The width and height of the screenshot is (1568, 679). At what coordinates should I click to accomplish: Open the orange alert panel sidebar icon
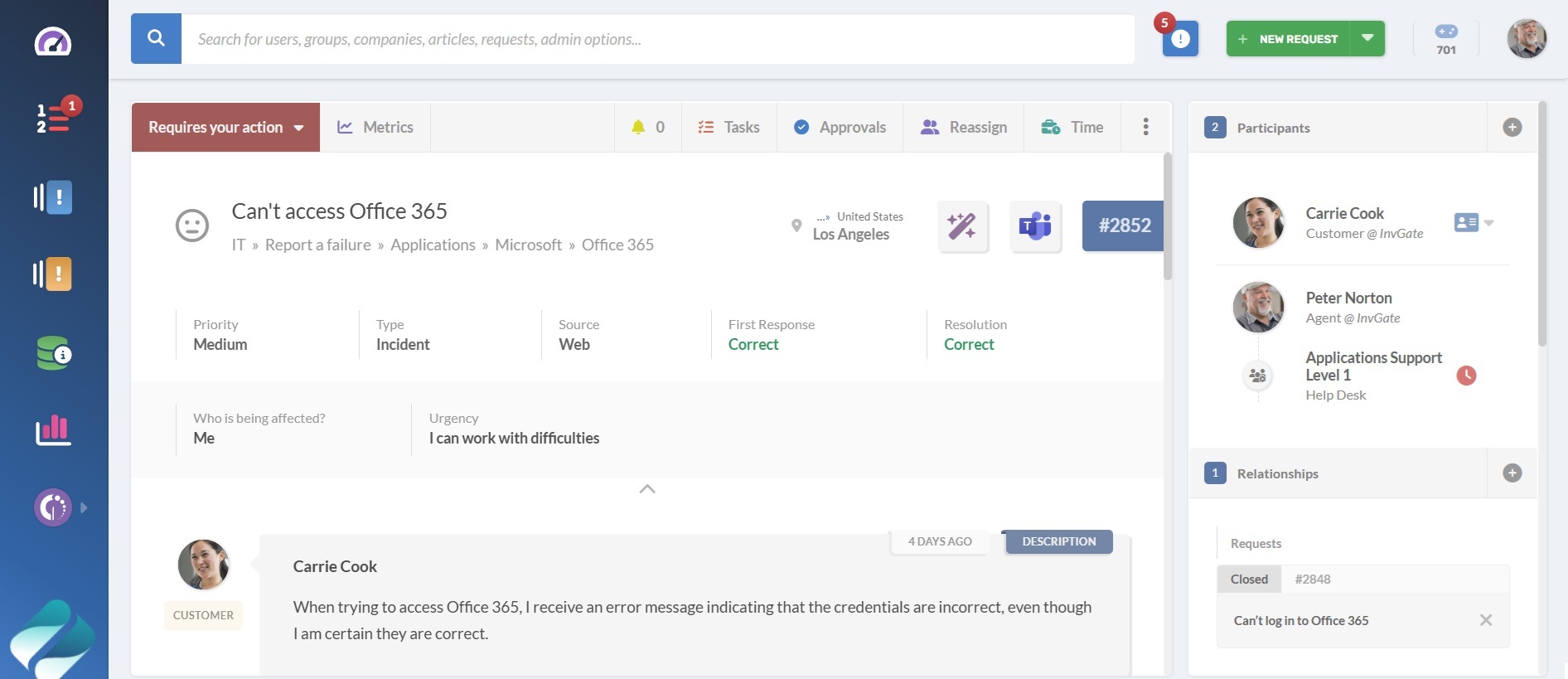pos(53,274)
